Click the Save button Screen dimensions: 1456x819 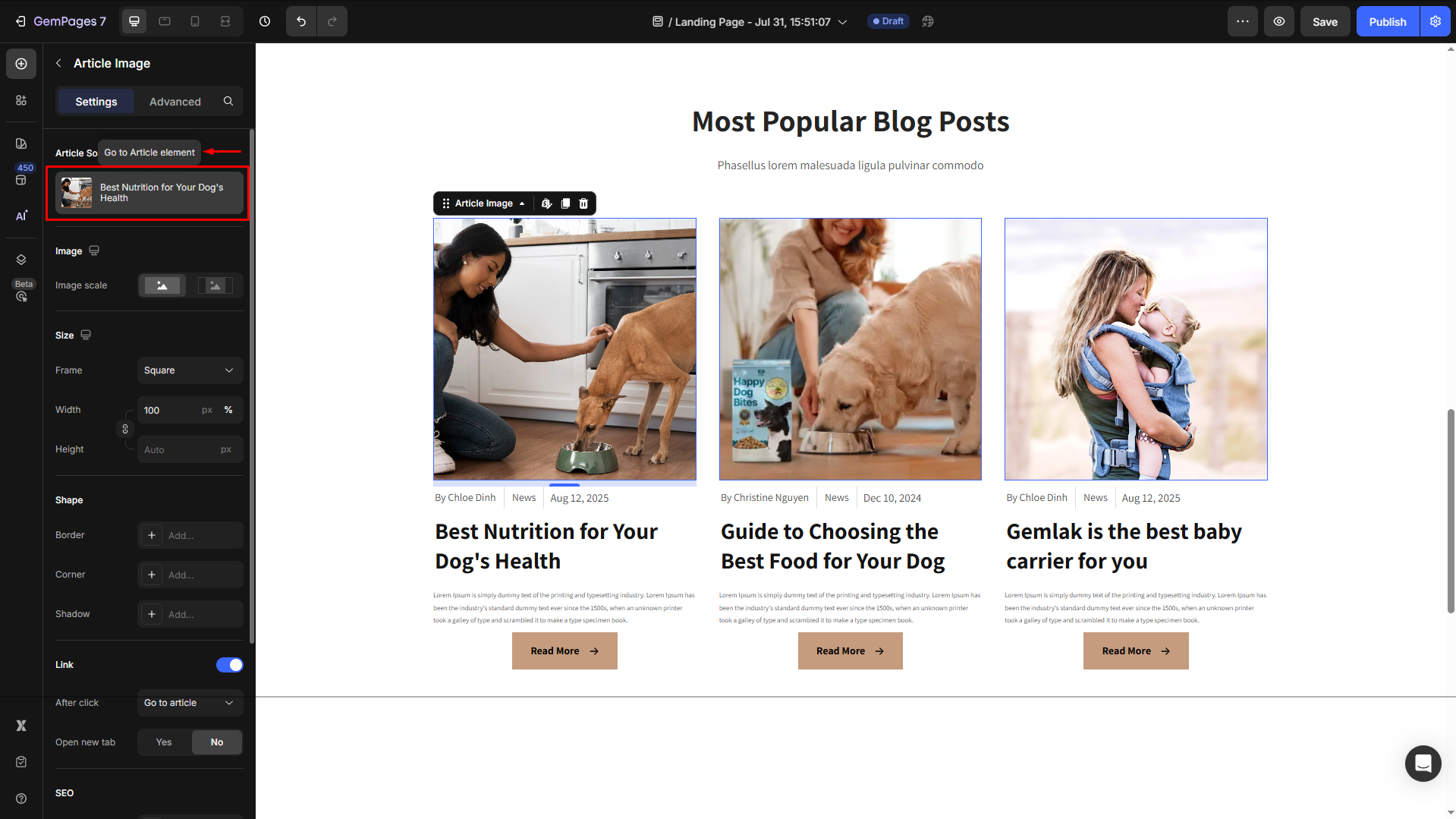(1325, 21)
